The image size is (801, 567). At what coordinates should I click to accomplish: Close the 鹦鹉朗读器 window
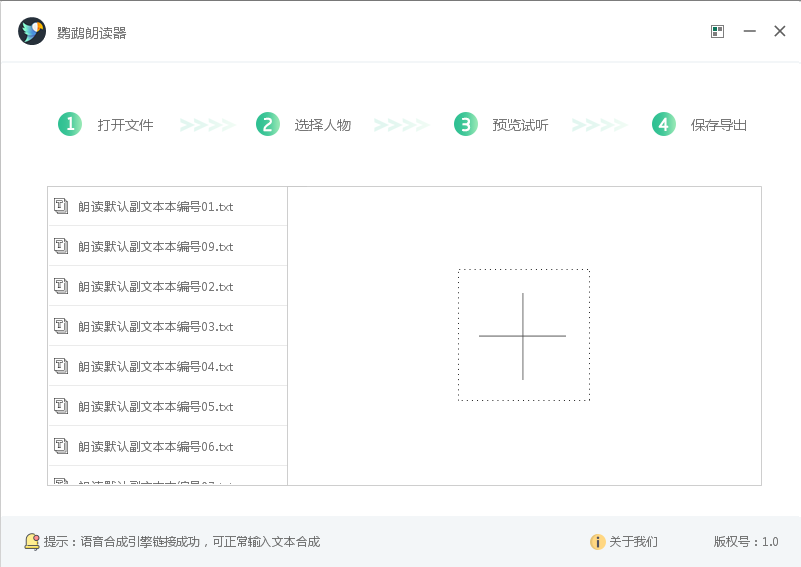click(x=780, y=32)
